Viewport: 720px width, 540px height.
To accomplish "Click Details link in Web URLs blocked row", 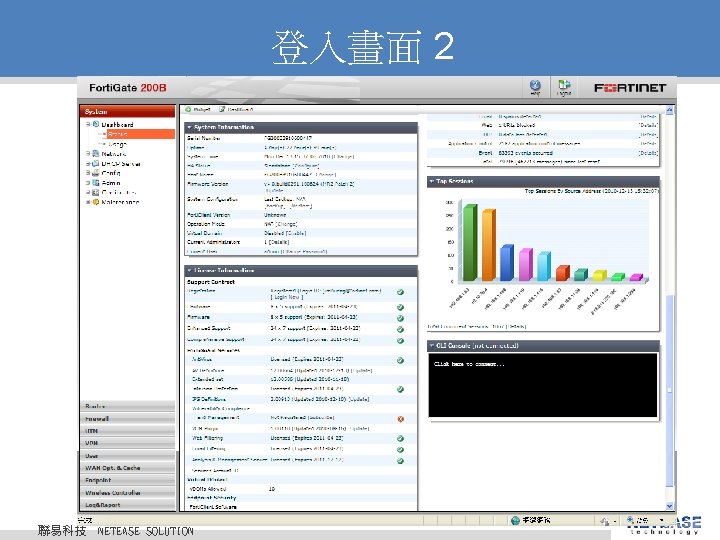I will pos(648,125).
